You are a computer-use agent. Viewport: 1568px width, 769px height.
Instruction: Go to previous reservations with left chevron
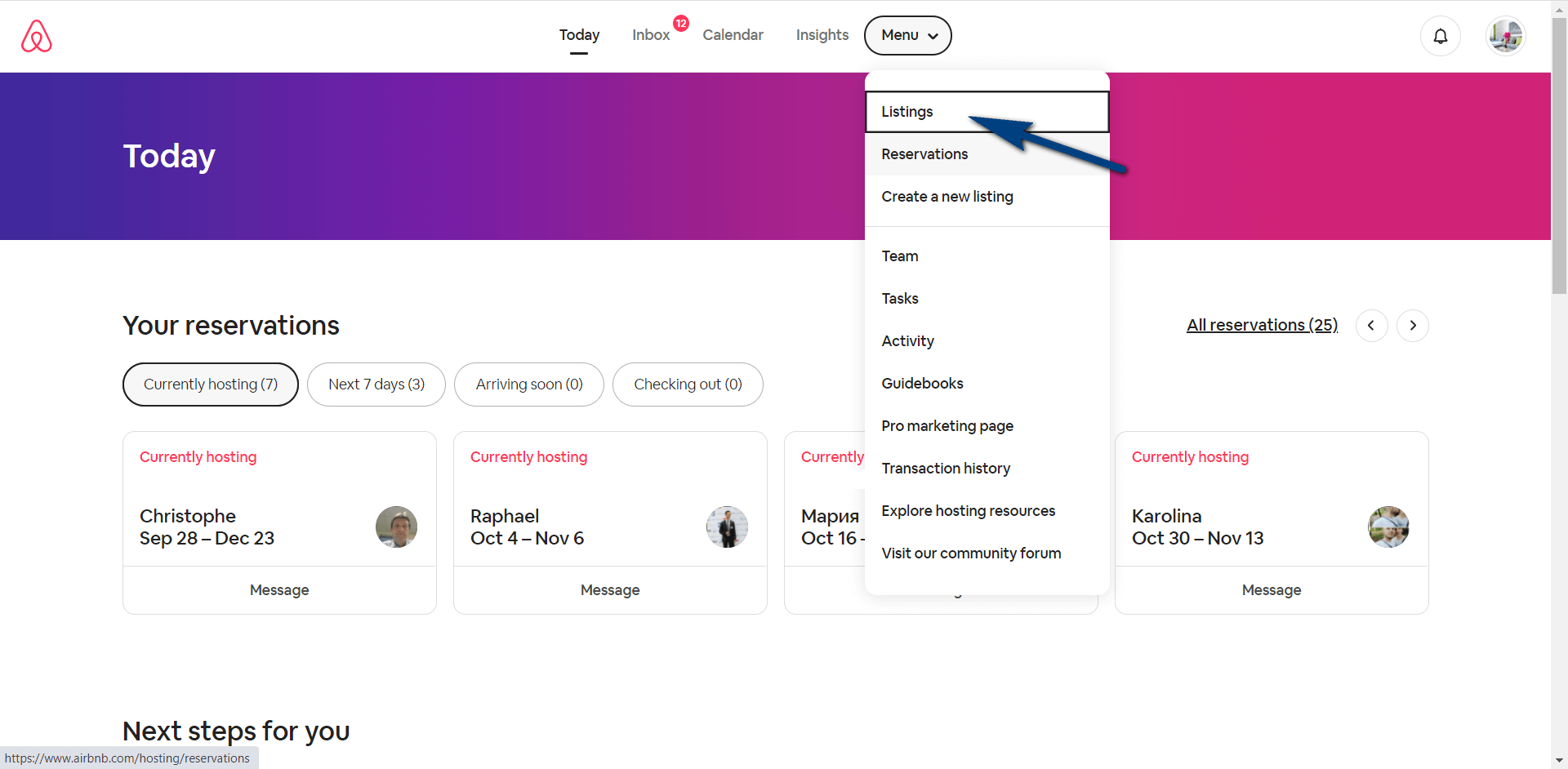pyautogui.click(x=1372, y=326)
